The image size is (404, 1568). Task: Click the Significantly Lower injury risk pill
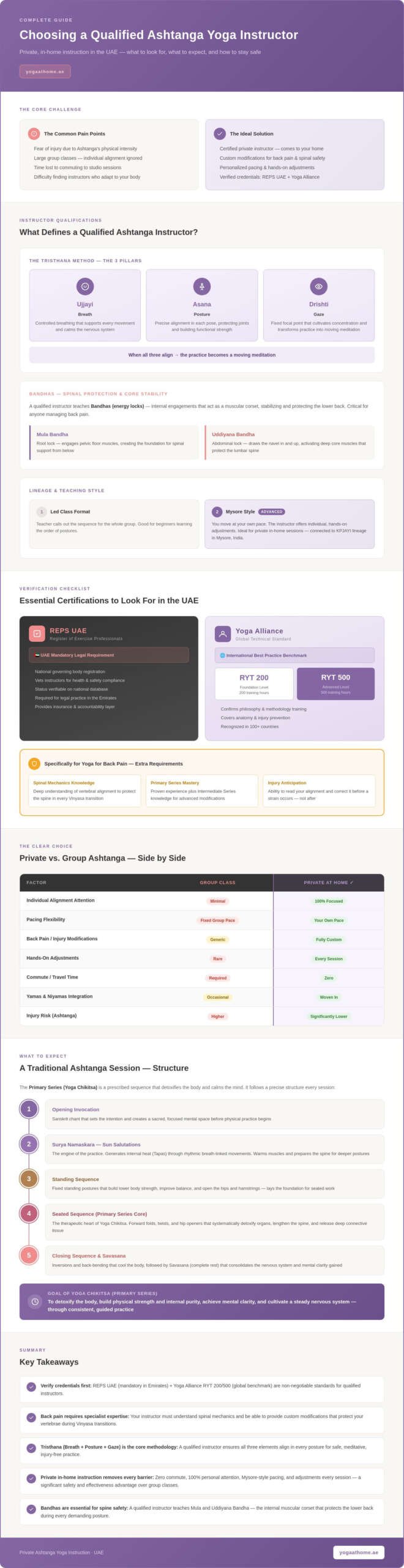pyautogui.click(x=329, y=1016)
